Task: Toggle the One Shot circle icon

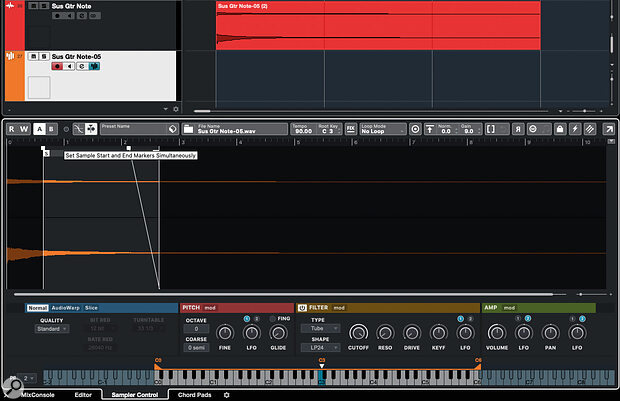Action: (x=415, y=129)
